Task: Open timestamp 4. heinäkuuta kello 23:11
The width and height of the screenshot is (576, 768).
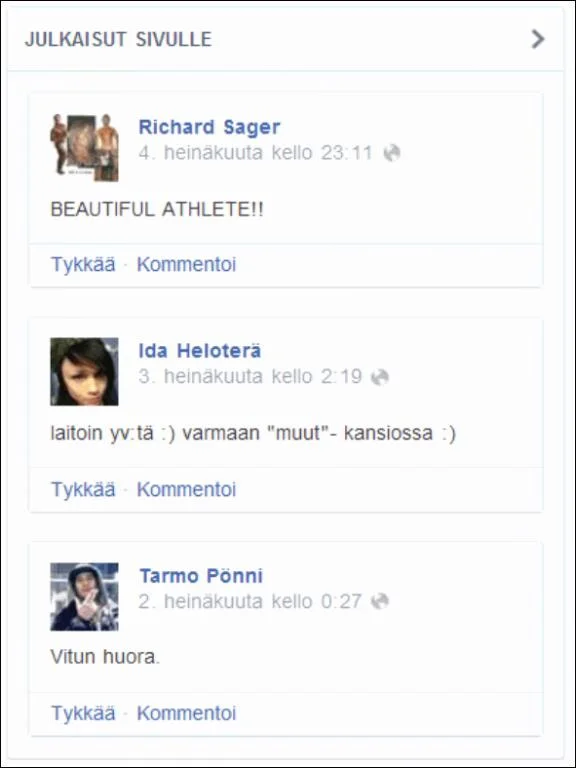Action: pos(256,153)
